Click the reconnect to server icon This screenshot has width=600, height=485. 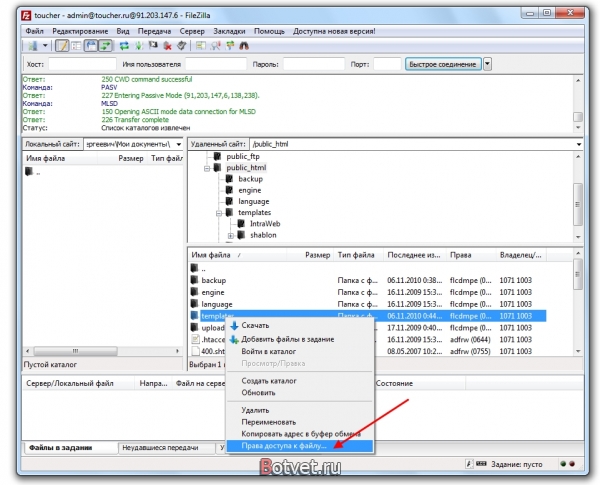point(181,46)
